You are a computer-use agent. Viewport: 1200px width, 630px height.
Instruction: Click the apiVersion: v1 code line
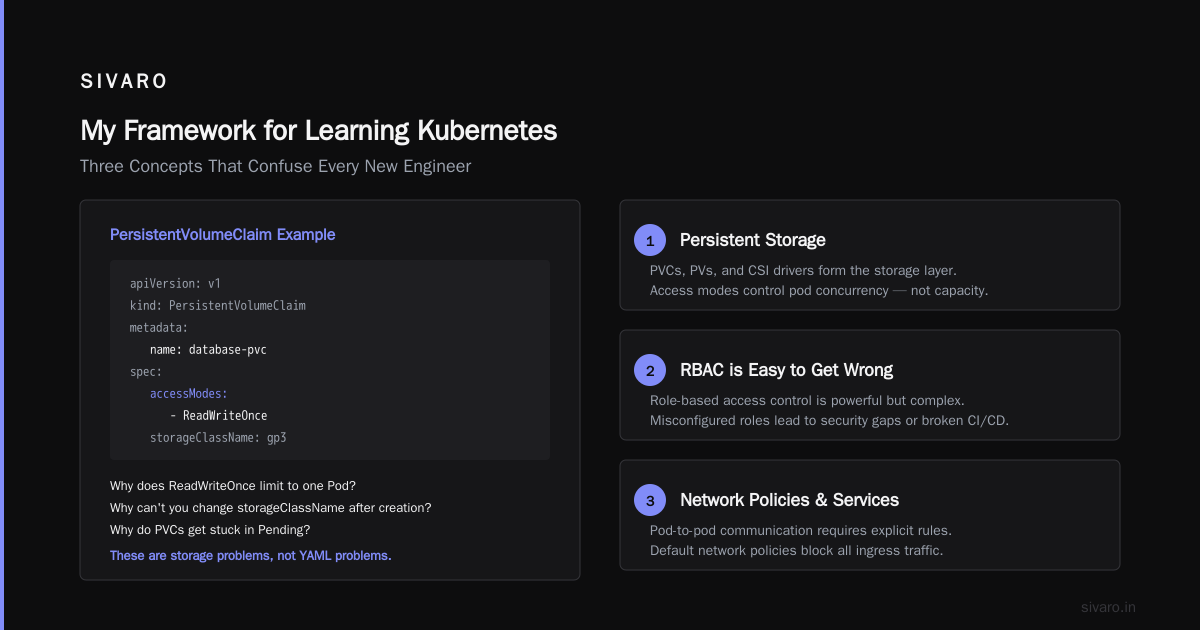point(175,284)
